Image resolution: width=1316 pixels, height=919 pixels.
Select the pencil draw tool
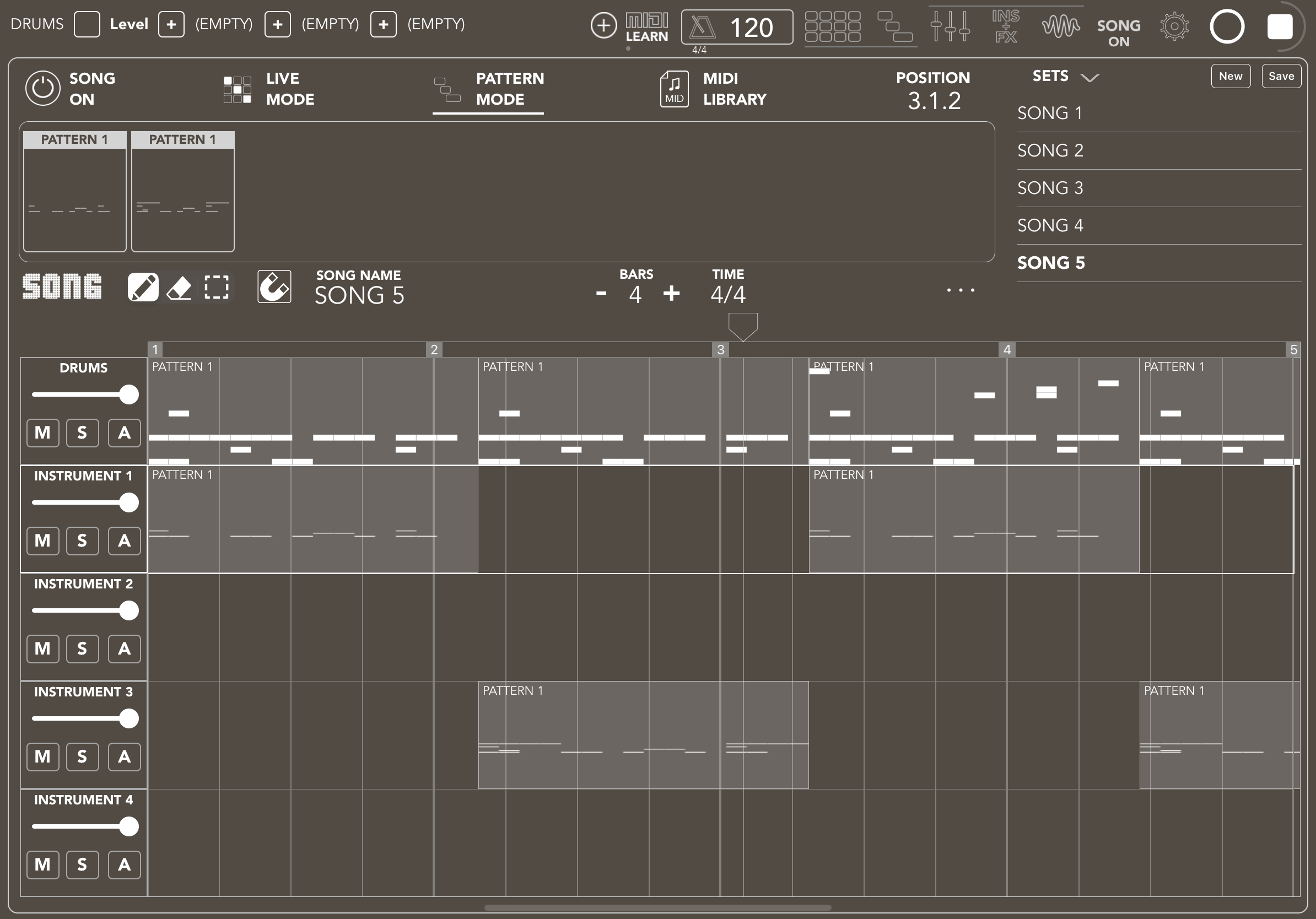(143, 287)
